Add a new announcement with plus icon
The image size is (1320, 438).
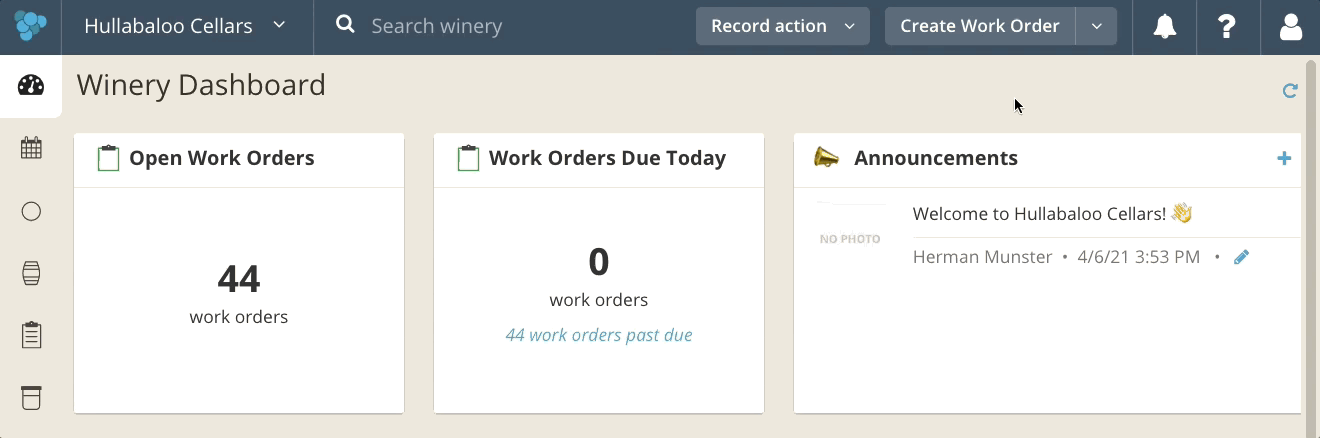point(1284,158)
